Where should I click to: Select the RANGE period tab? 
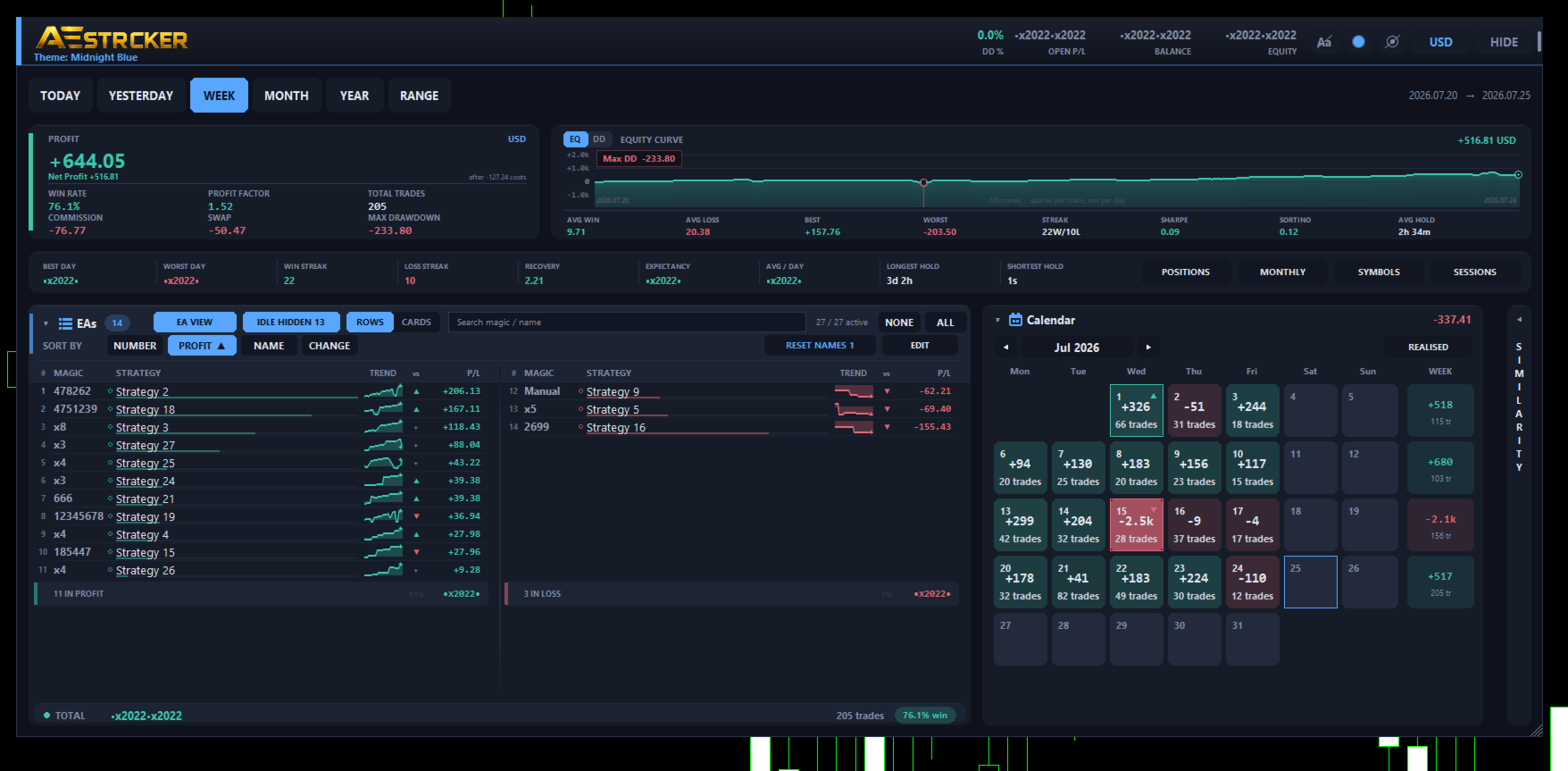[420, 96]
